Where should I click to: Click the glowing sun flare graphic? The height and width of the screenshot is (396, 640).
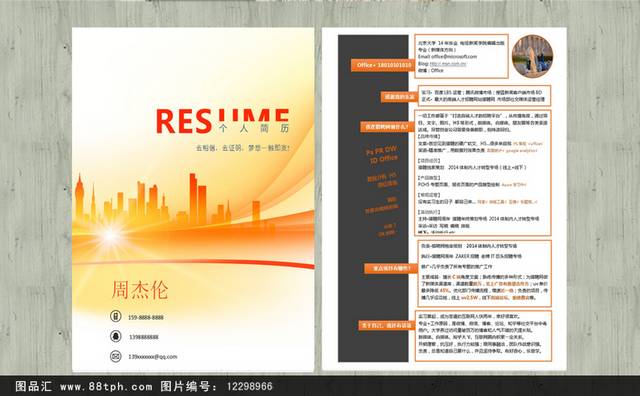click(110, 236)
